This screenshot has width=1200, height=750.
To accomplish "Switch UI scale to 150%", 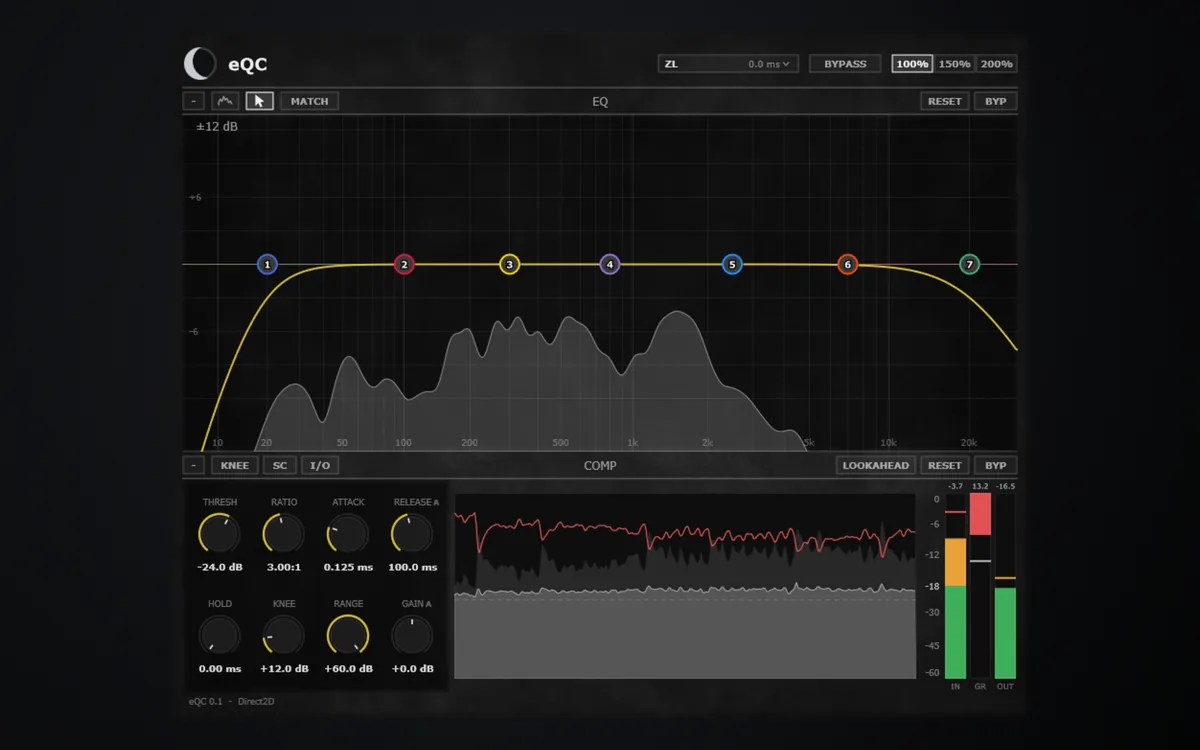I will (954, 64).
